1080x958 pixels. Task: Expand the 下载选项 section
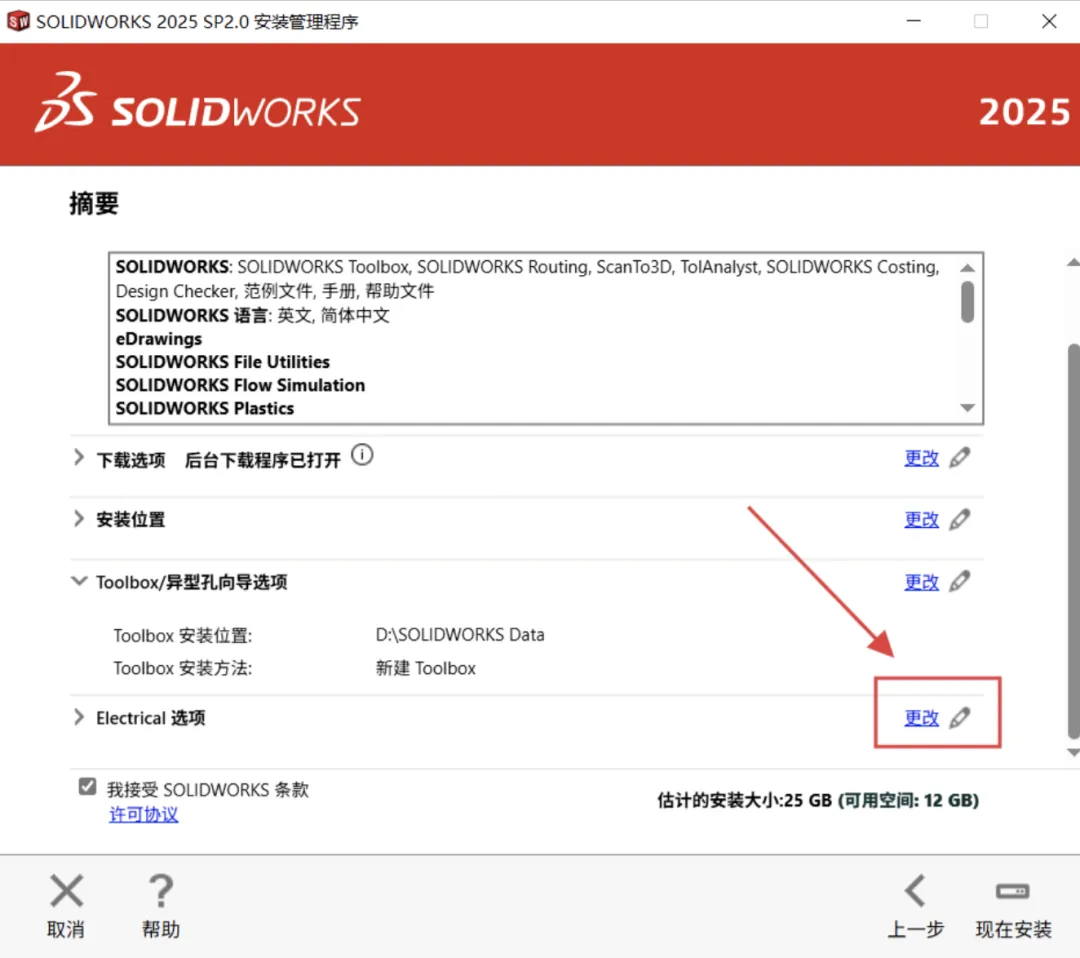[x=79, y=457]
